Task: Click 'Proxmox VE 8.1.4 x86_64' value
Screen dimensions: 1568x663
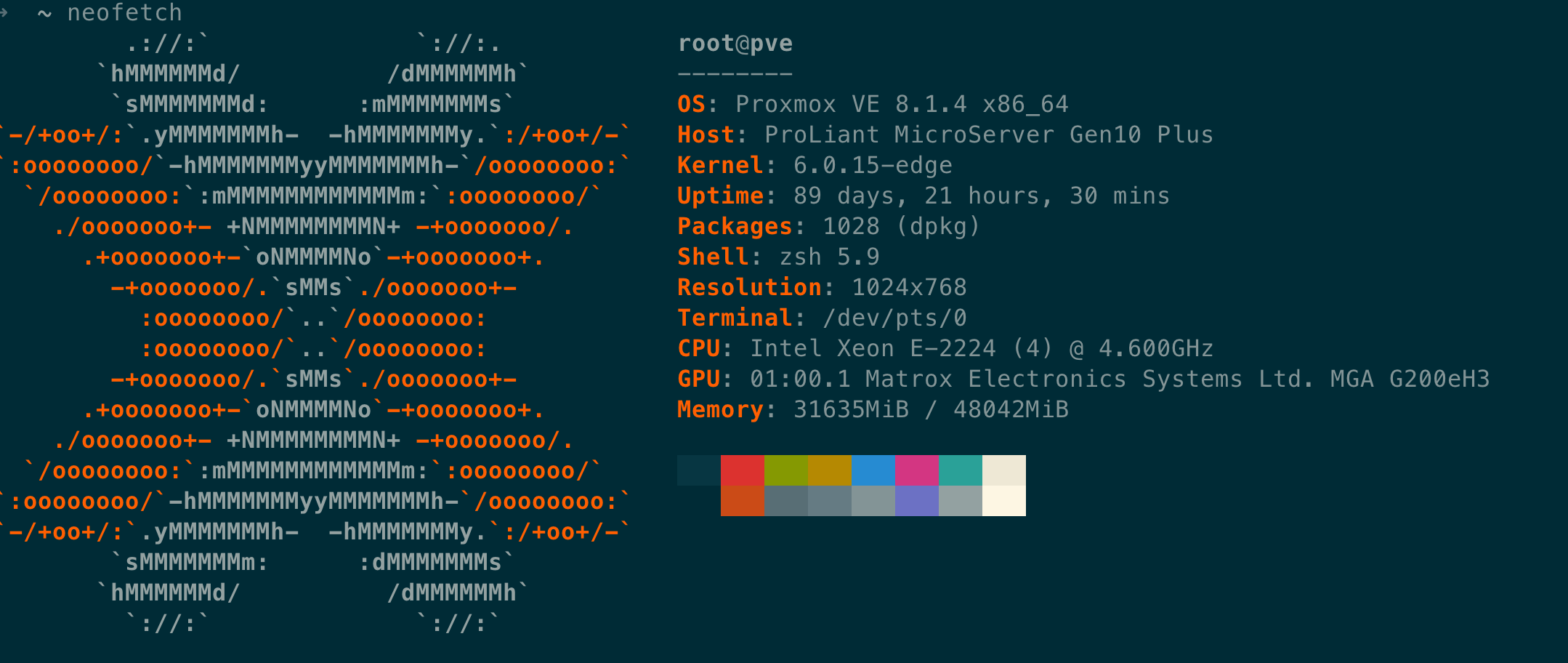Action: pyautogui.click(x=902, y=105)
